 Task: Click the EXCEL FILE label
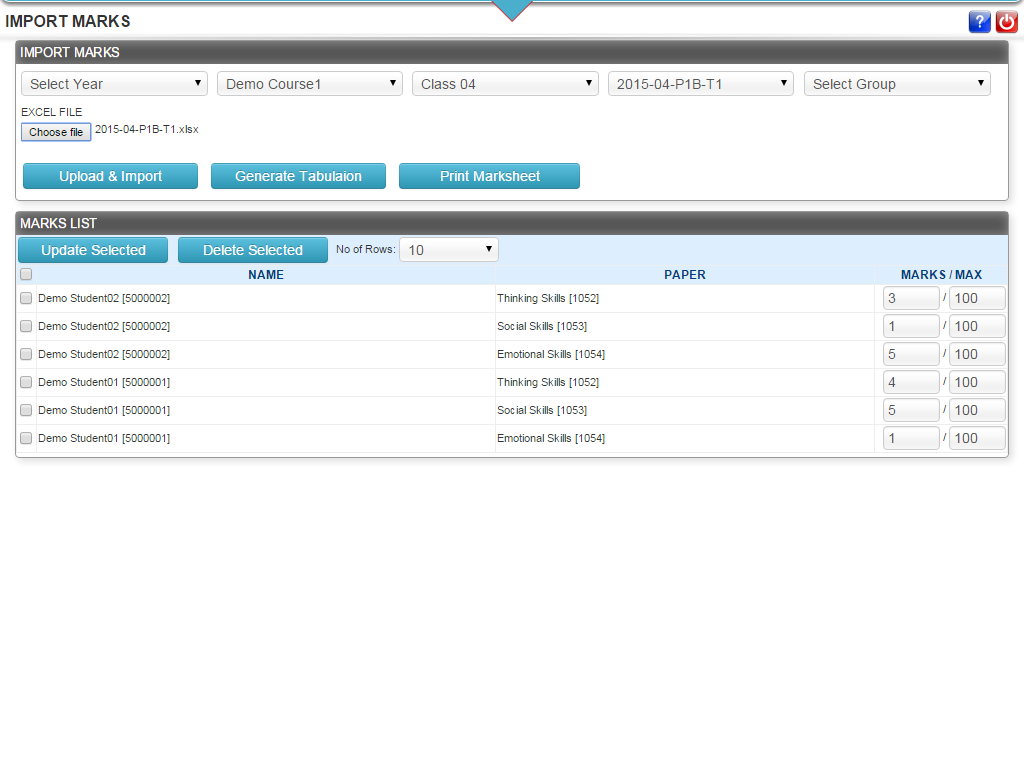point(52,112)
